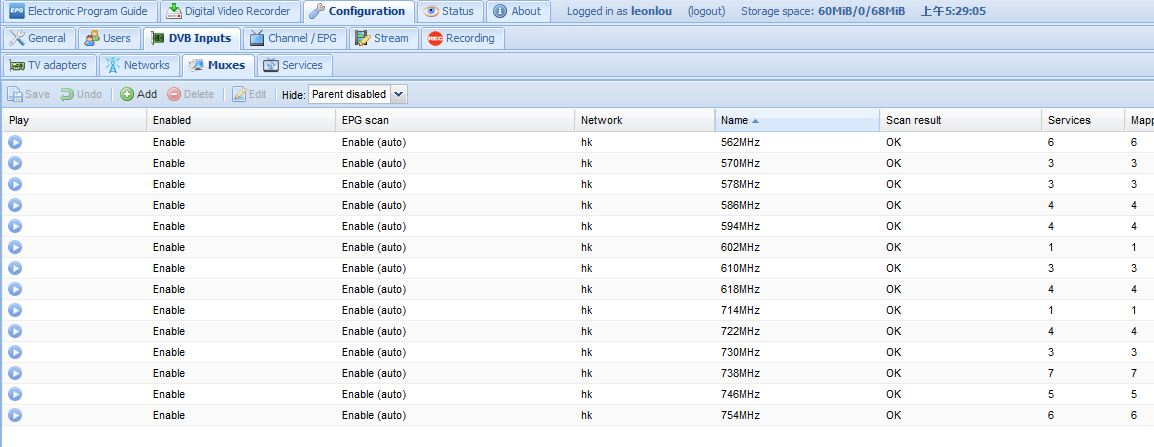Sort by the Scan result column header
1154x447 pixels.
(960, 120)
